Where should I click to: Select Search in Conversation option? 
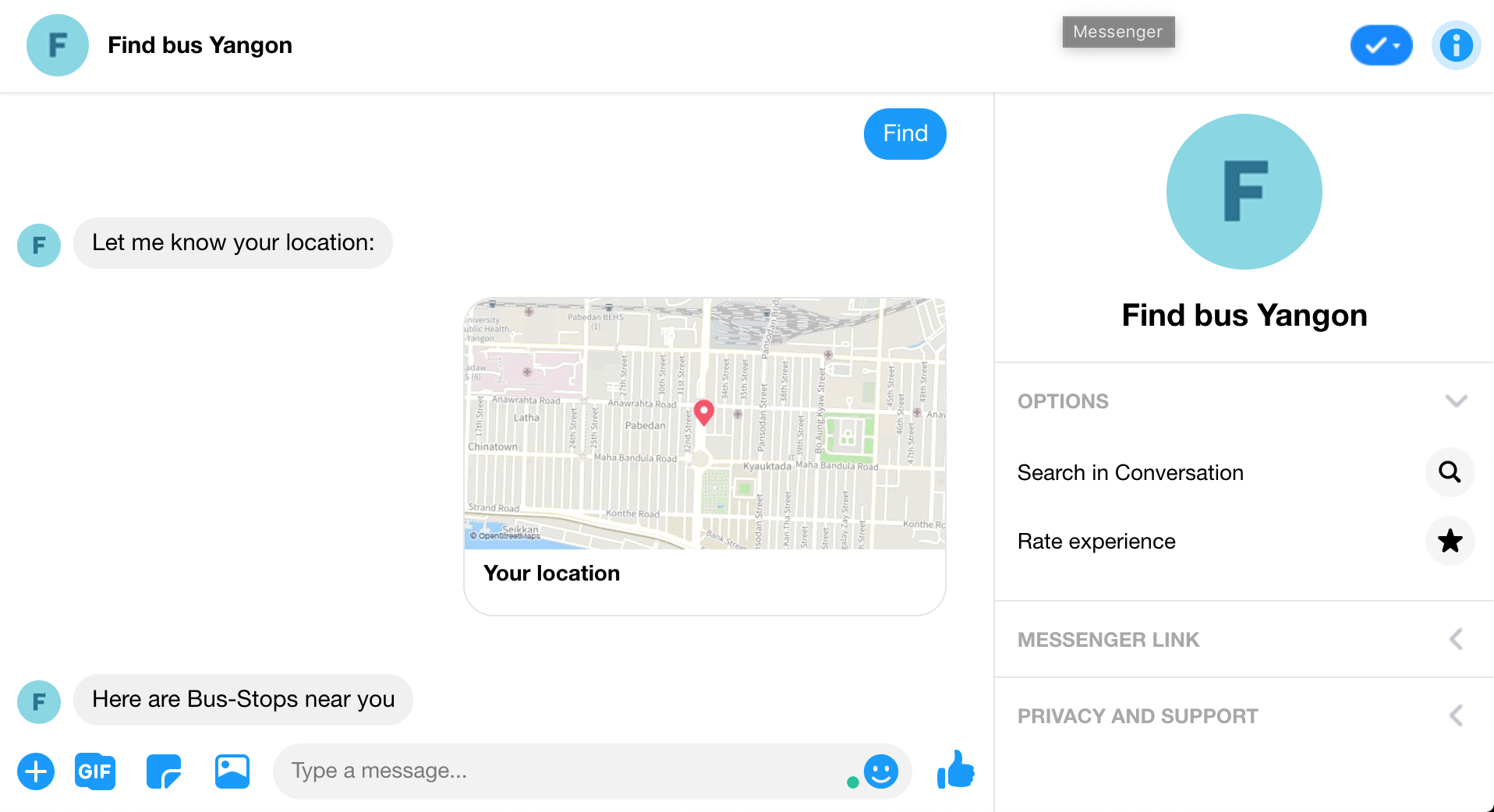[1244, 472]
